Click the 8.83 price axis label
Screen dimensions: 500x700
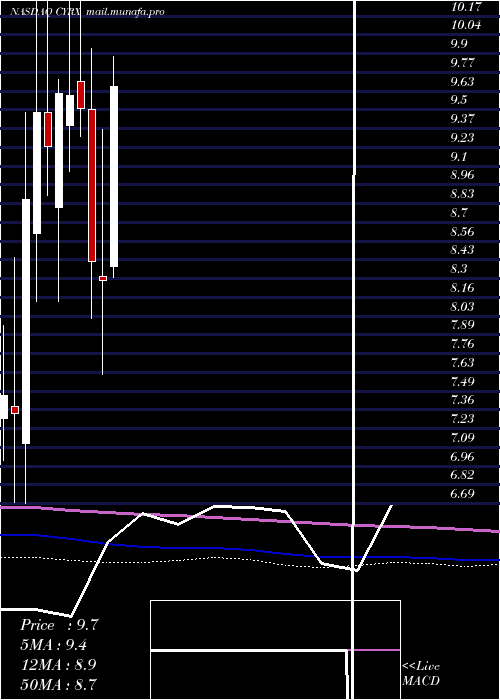pyautogui.click(x=462, y=194)
